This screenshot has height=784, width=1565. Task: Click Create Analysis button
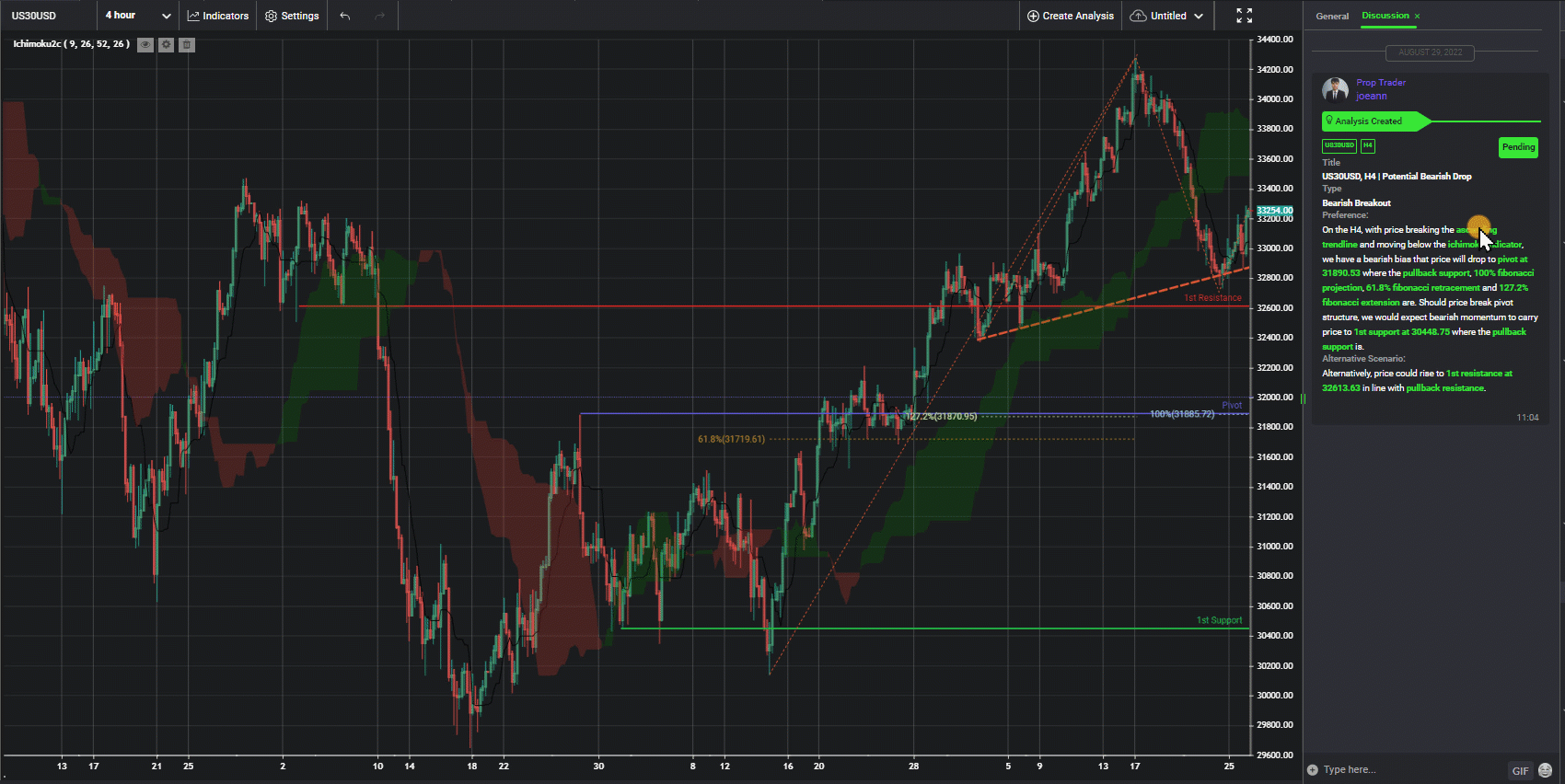coord(1071,16)
